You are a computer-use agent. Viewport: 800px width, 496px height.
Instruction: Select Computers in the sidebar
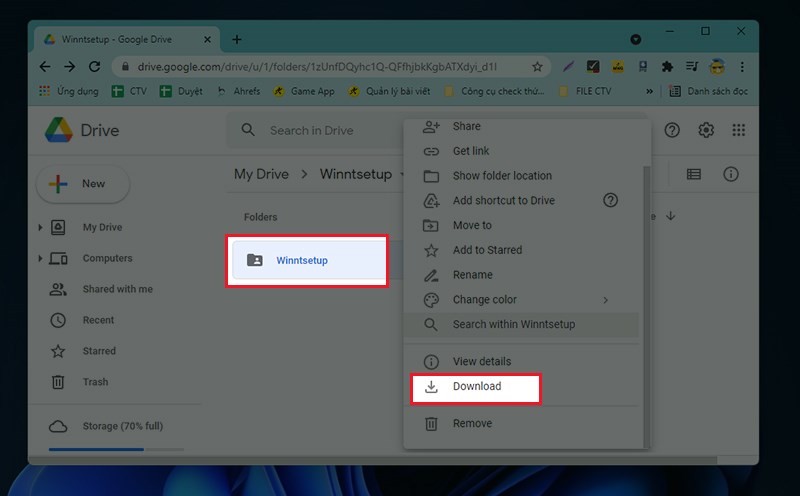[107, 258]
